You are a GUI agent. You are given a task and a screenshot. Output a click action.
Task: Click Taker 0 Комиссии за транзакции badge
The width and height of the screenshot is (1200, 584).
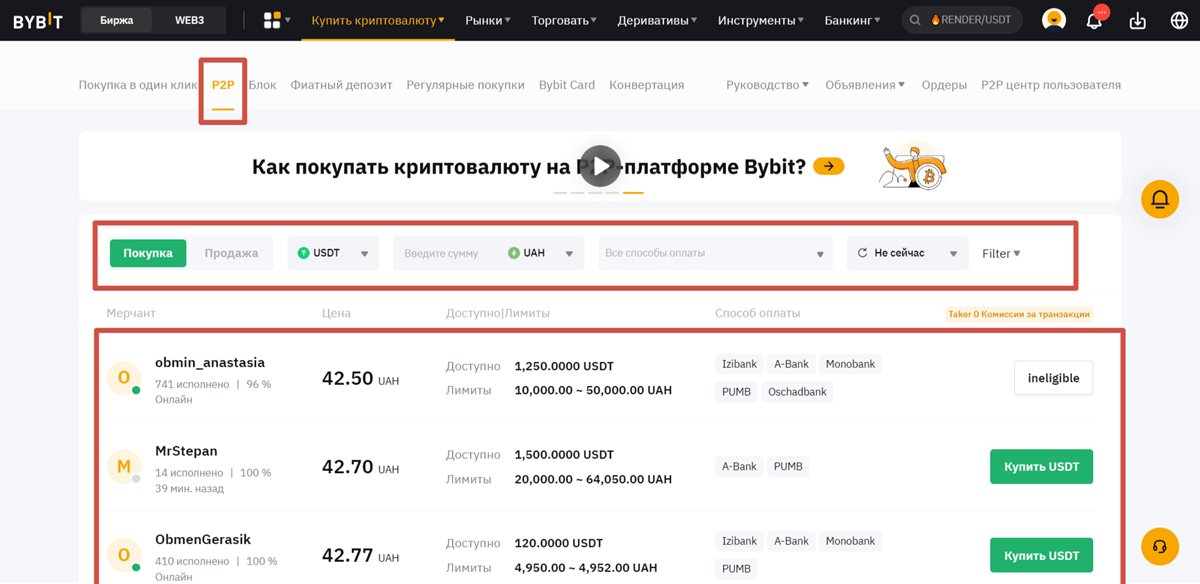(1019, 314)
